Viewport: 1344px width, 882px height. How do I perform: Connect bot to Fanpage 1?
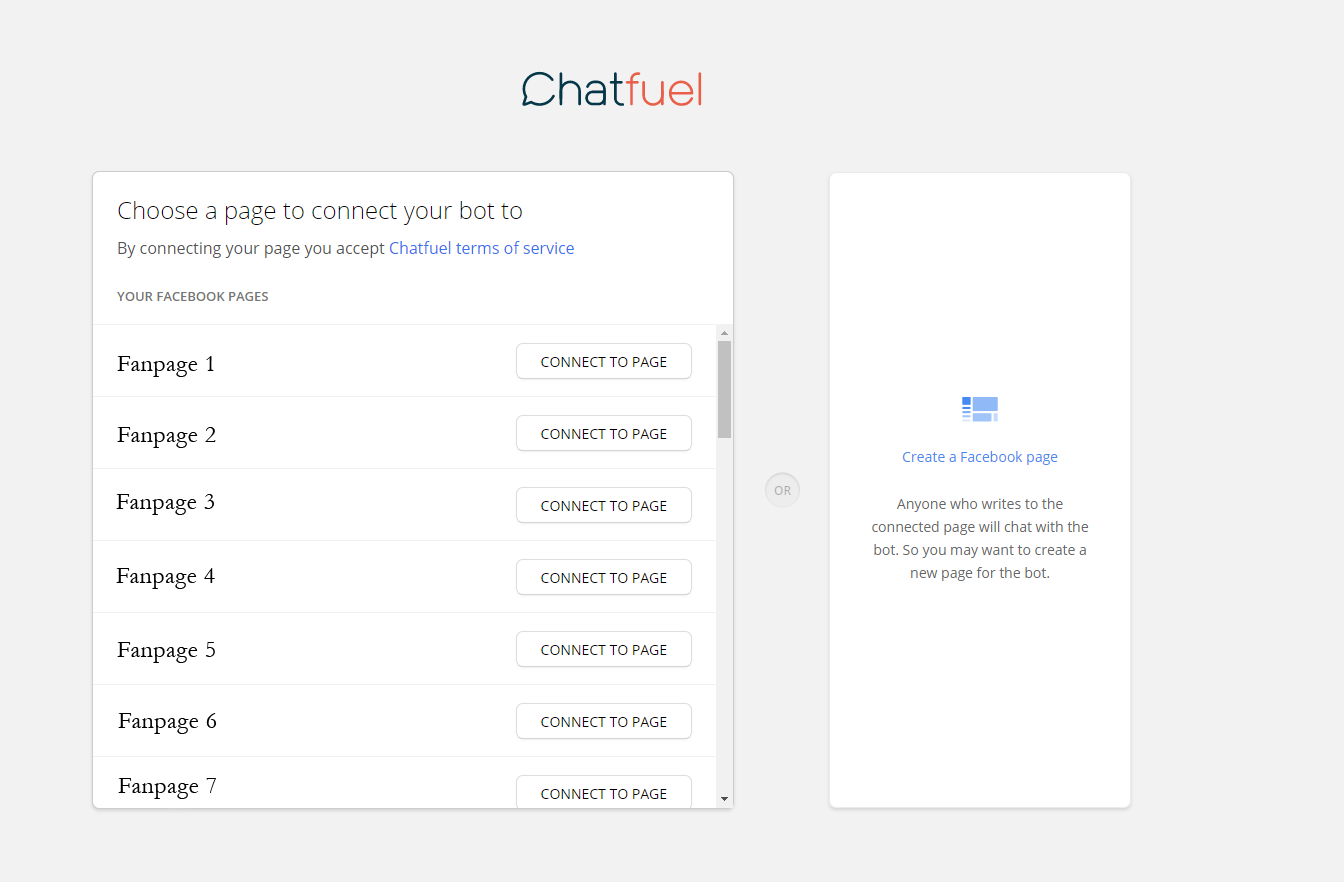pyautogui.click(x=603, y=362)
